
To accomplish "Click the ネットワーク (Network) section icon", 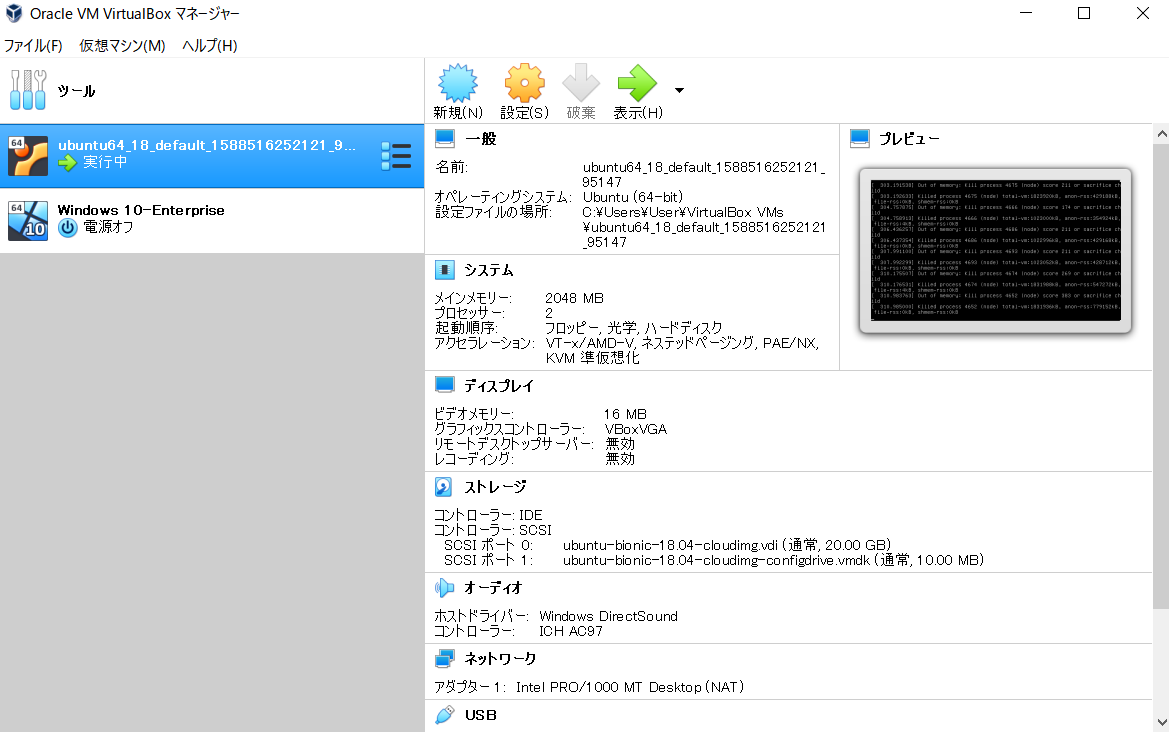I will [x=443, y=658].
